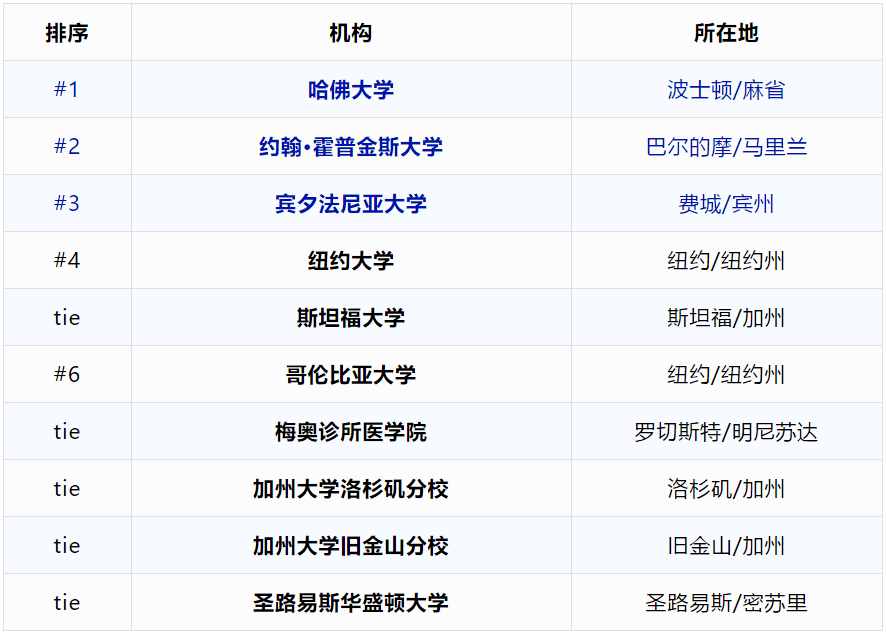Click the 梅奥诊所医学院 institution cell
This screenshot has width=886, height=636.
point(351,432)
